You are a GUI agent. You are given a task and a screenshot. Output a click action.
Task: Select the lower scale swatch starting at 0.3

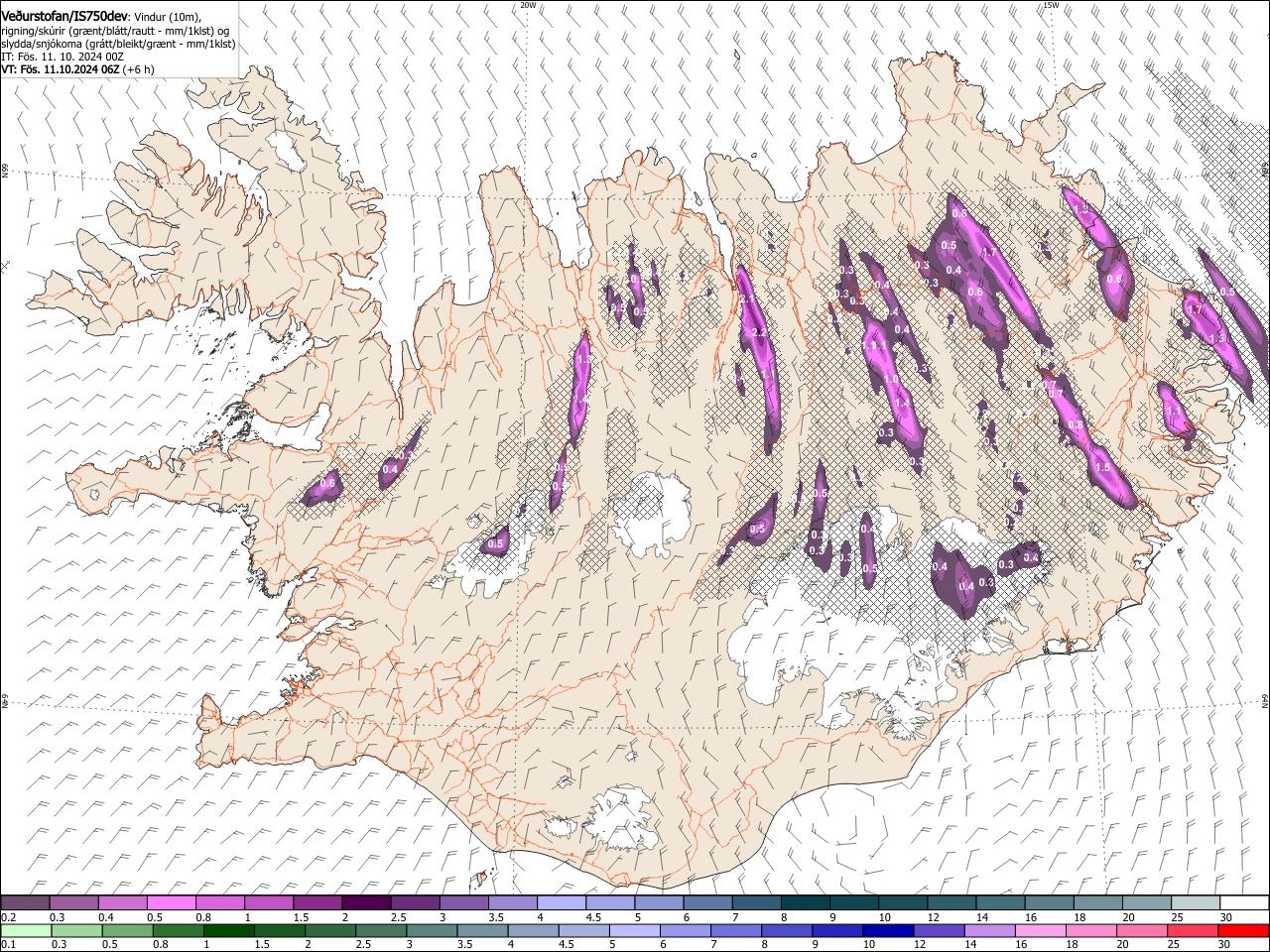(x=77, y=930)
